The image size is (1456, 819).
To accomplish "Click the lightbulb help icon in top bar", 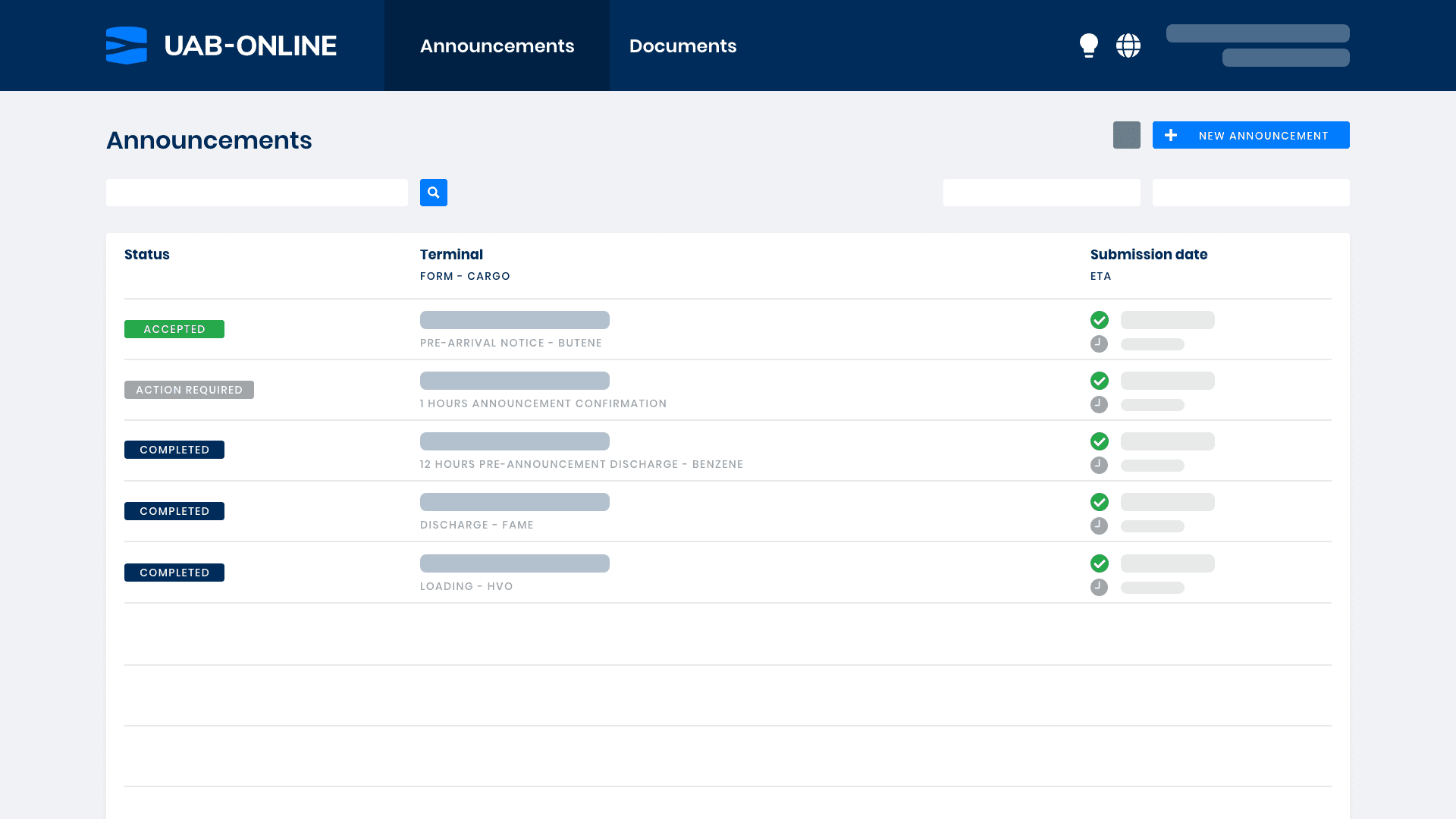I will tap(1089, 45).
